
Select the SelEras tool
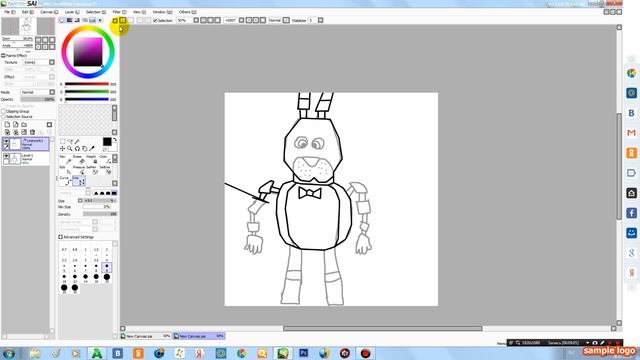pos(105,170)
